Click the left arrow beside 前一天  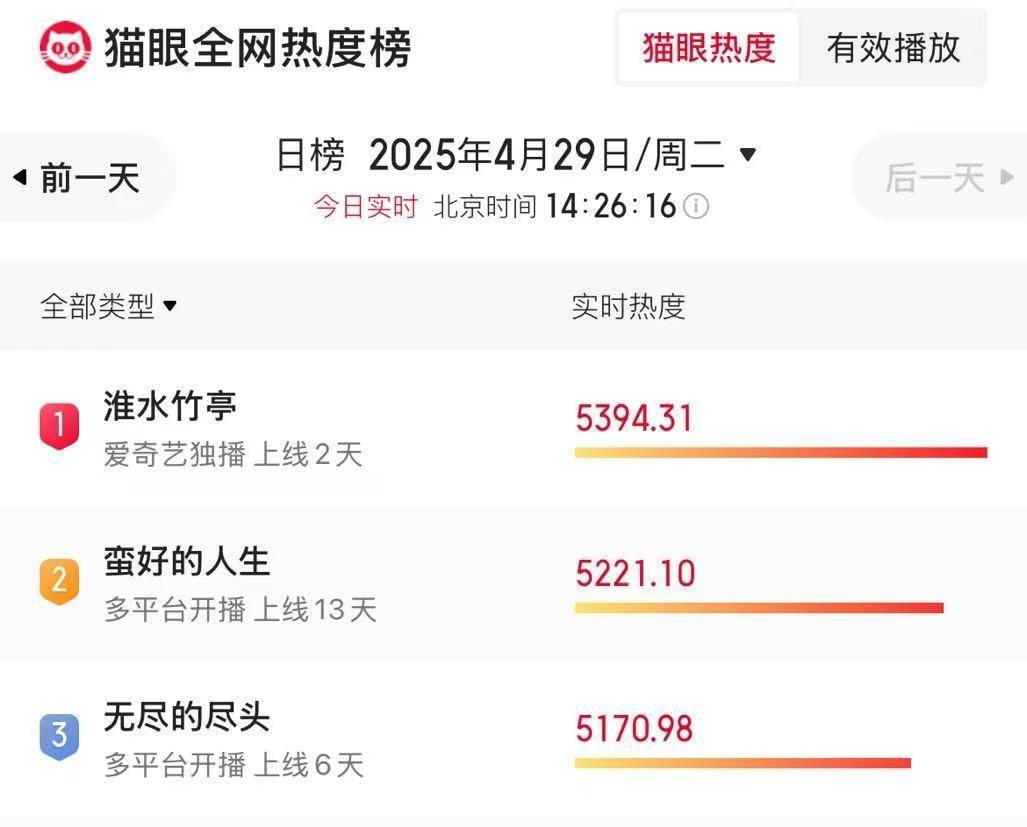(x=20, y=177)
